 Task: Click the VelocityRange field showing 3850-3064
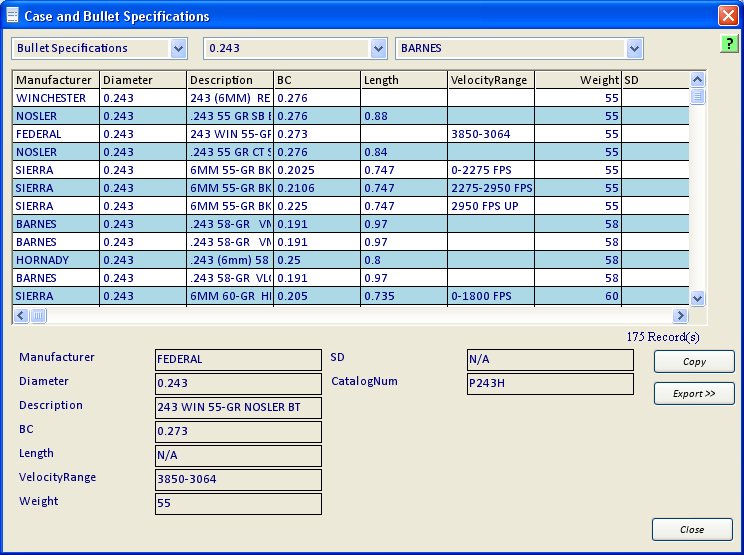(x=238, y=479)
